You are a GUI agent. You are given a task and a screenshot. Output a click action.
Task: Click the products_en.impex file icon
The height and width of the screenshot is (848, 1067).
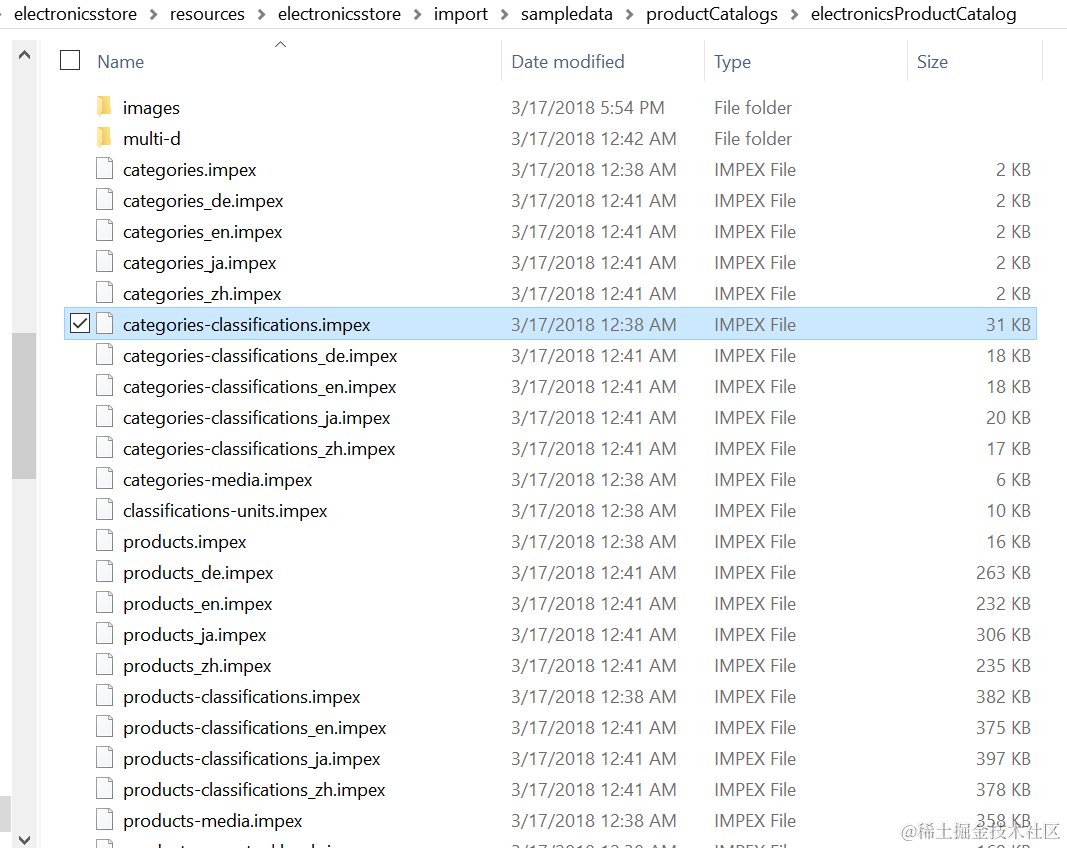coord(104,602)
